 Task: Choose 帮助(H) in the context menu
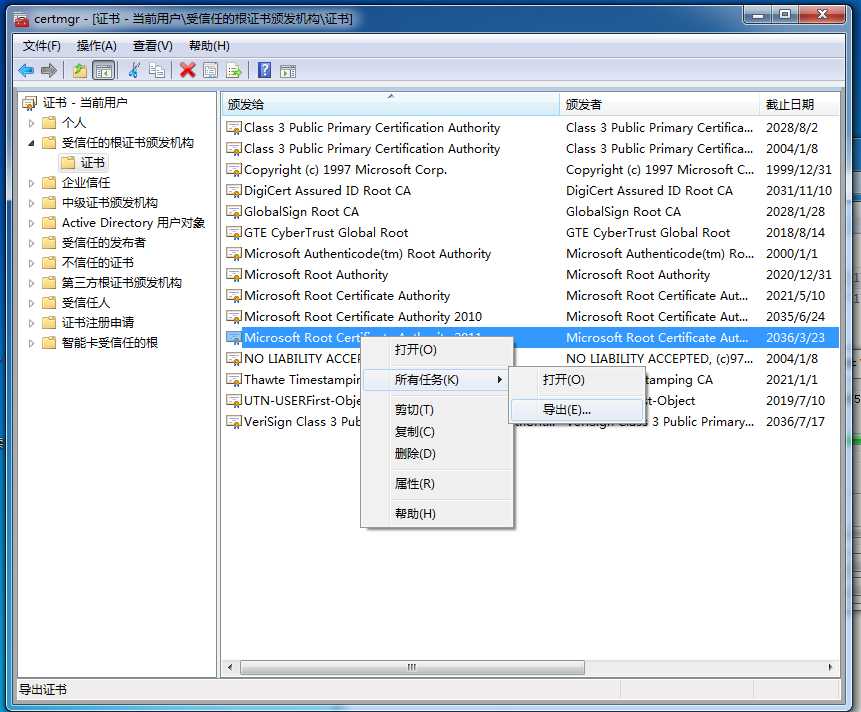point(437,513)
